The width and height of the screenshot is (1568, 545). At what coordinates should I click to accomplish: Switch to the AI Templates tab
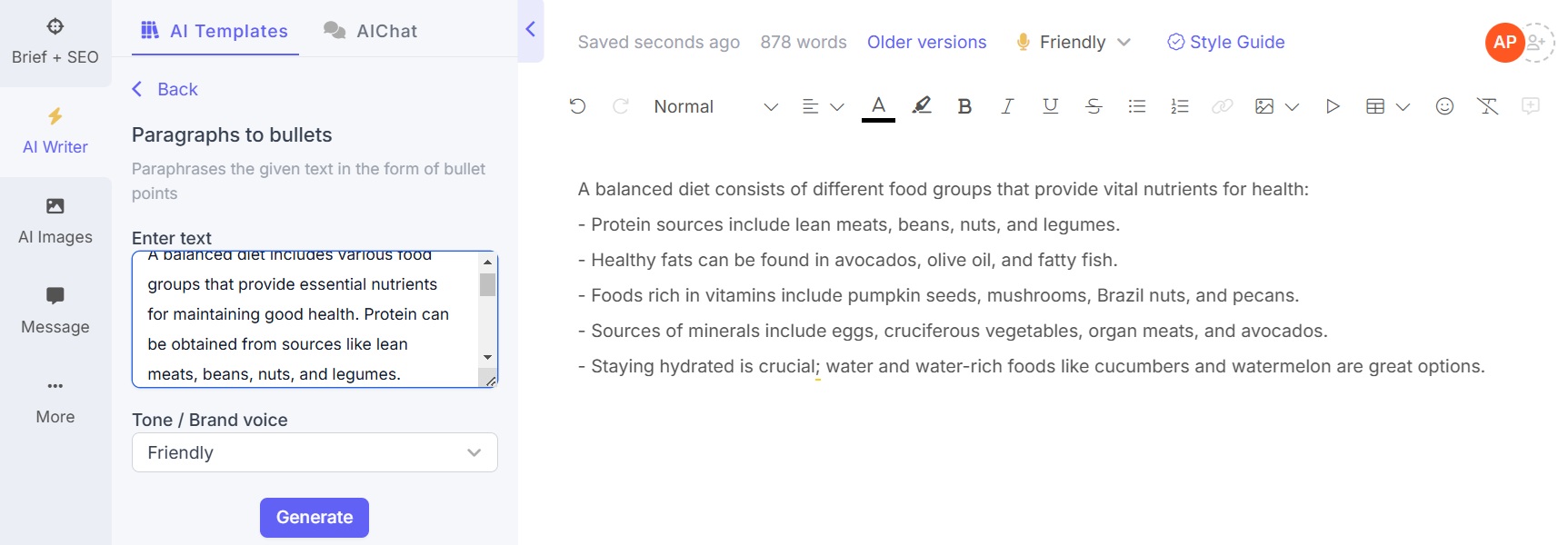(x=215, y=31)
